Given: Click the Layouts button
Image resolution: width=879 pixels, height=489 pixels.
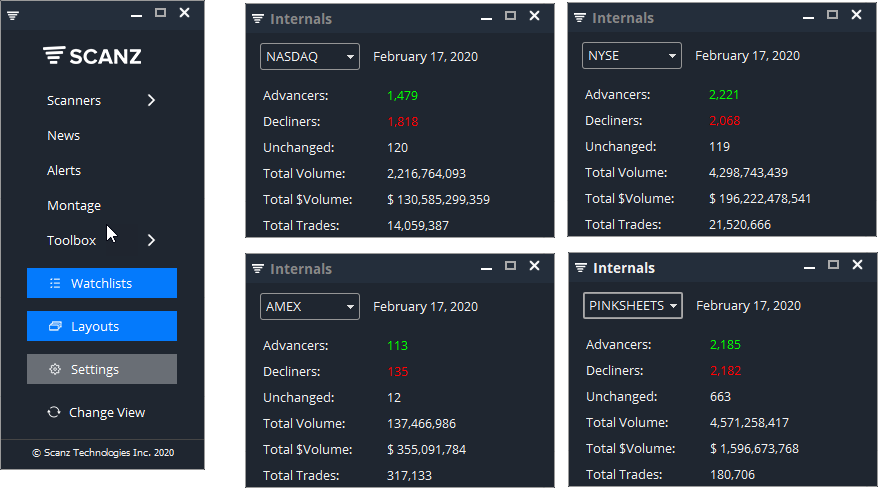Looking at the screenshot, I should point(102,326).
